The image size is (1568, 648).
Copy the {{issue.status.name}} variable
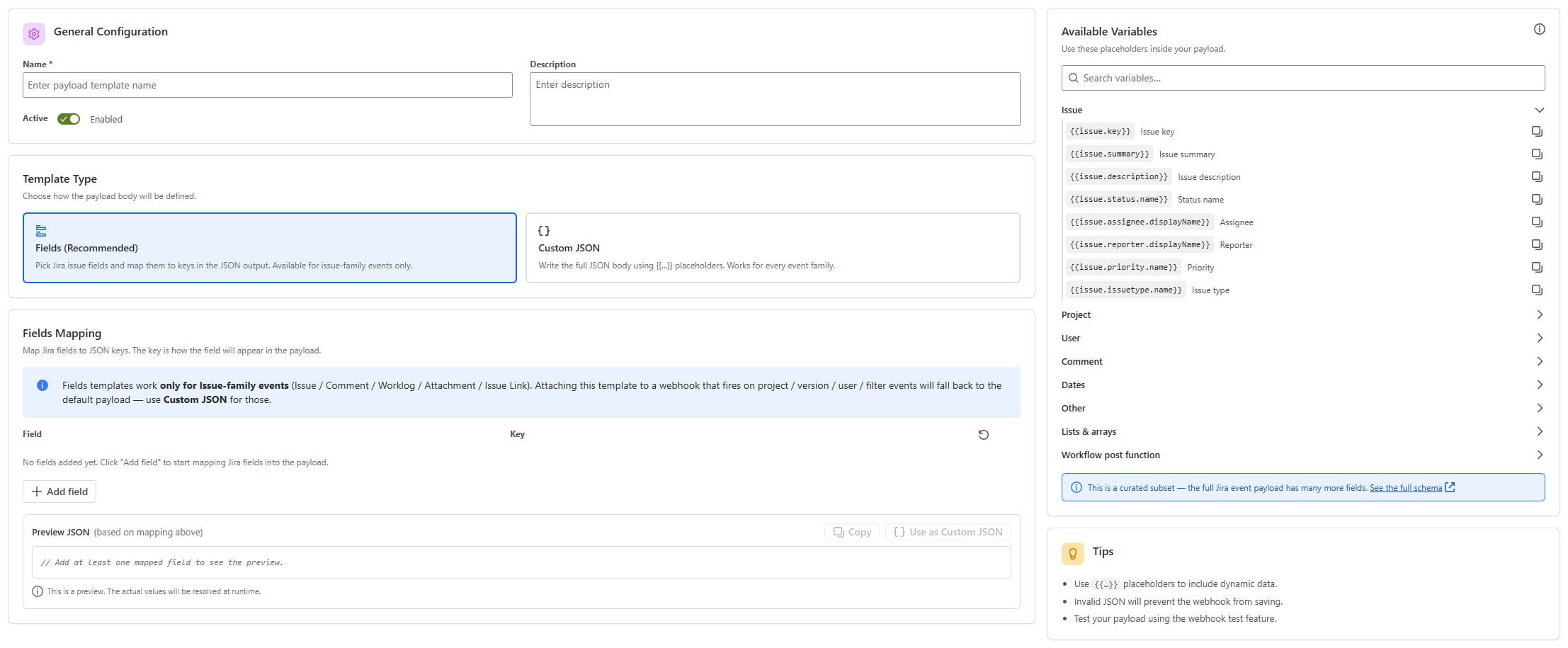click(x=1537, y=200)
